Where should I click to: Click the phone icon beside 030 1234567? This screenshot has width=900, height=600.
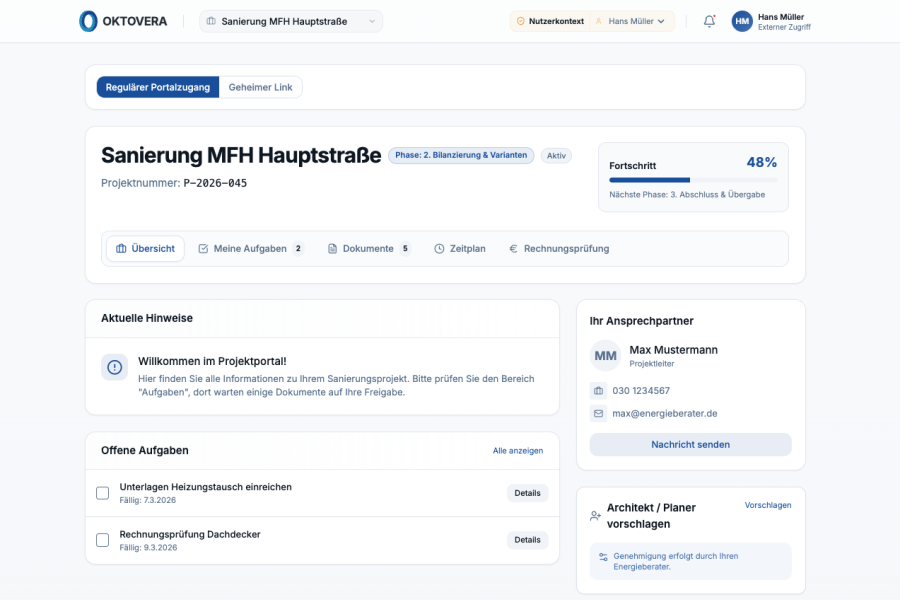[x=599, y=391]
